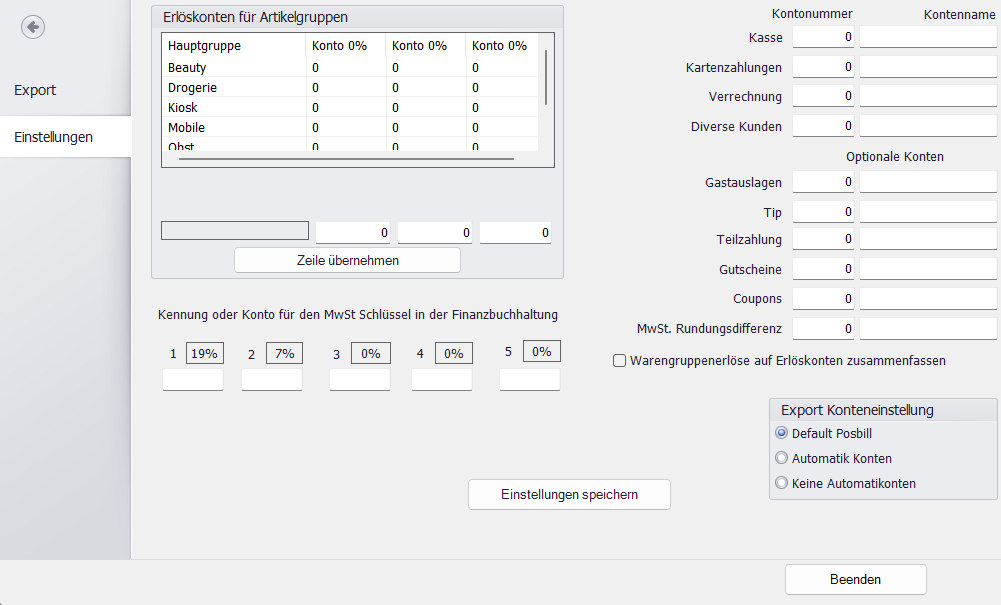
Task: Select Keine Automatikonten radio option
Action: click(782, 483)
